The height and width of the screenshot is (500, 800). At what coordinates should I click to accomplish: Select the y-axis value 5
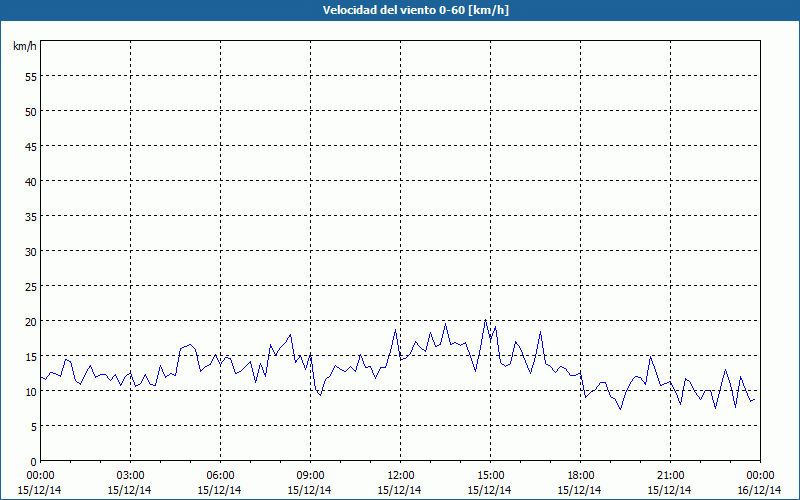coord(34,427)
